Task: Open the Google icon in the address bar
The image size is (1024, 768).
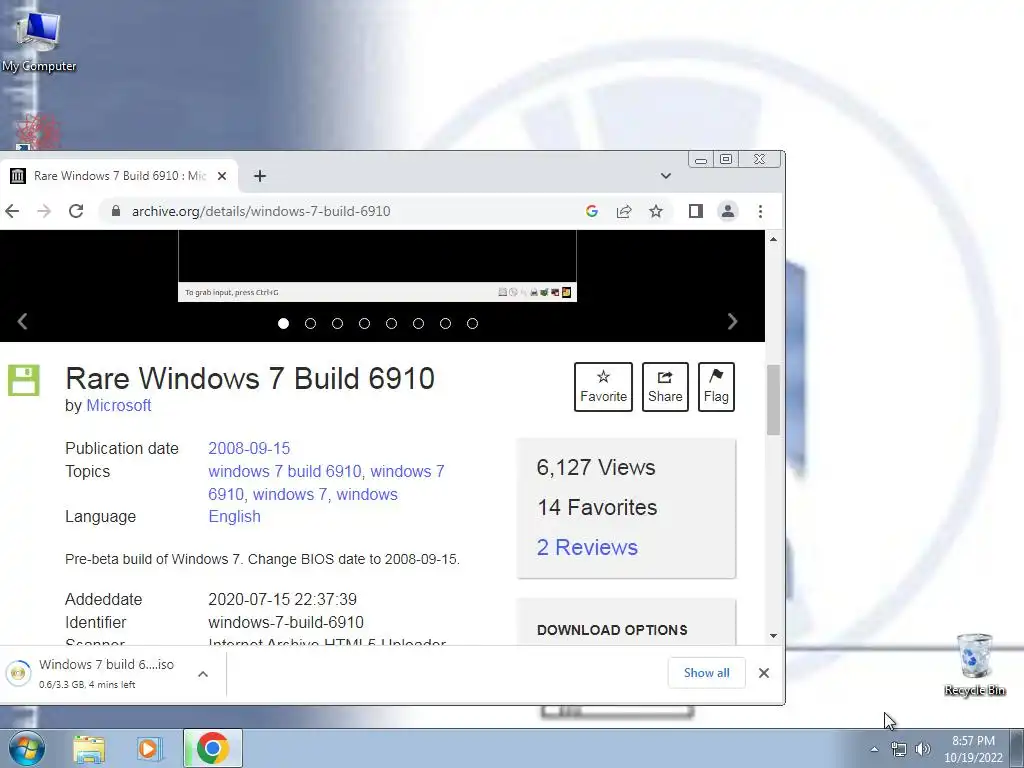Action: click(x=592, y=211)
